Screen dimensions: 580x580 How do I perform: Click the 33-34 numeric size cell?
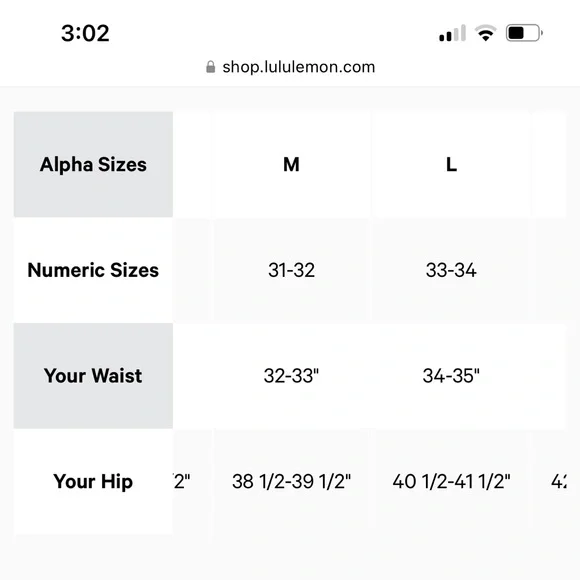451,270
